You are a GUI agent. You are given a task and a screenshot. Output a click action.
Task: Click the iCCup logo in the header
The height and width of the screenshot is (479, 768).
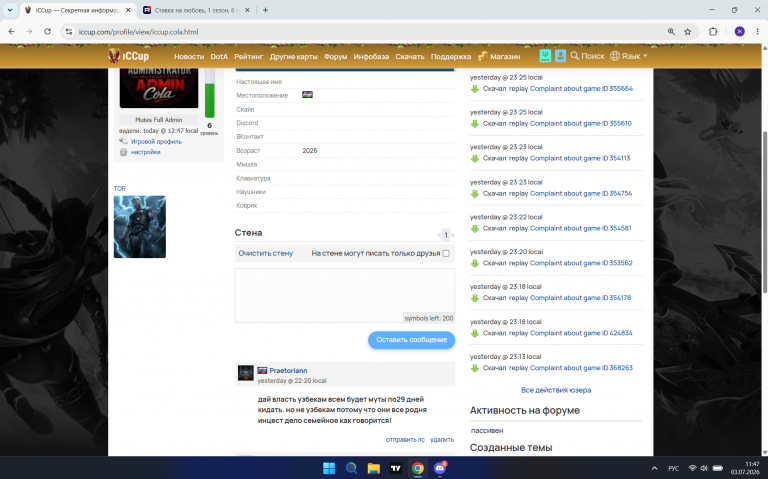[x=128, y=56]
